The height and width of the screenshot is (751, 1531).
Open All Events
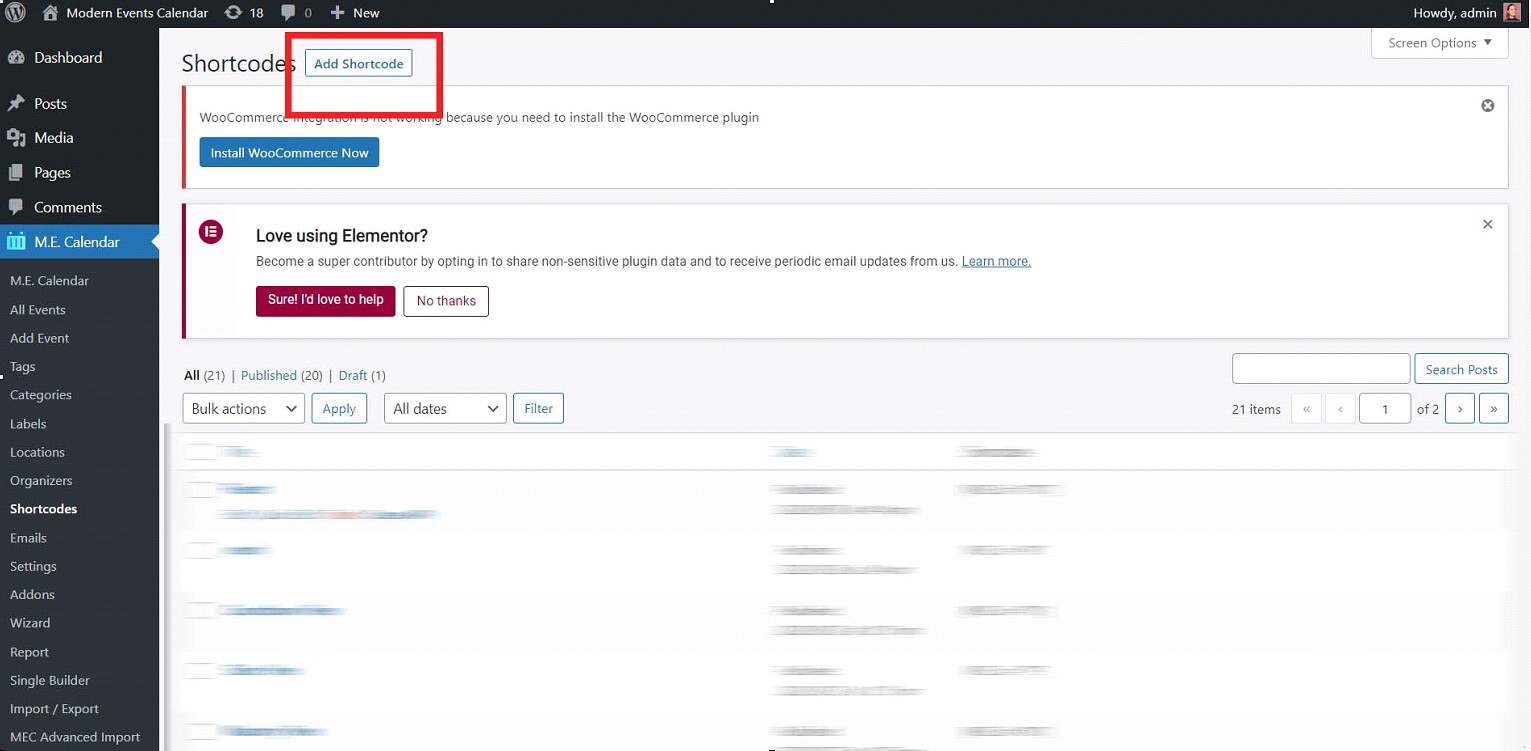38,310
